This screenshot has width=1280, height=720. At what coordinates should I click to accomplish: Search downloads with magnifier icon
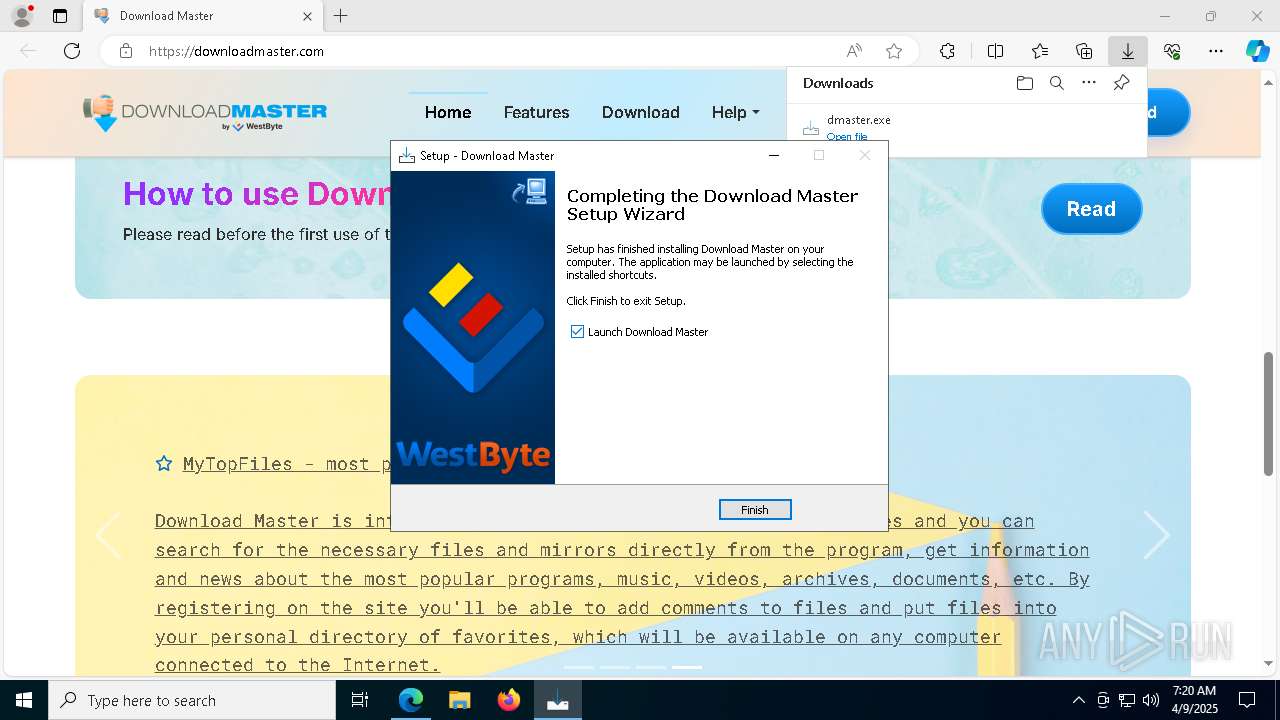coord(1057,83)
